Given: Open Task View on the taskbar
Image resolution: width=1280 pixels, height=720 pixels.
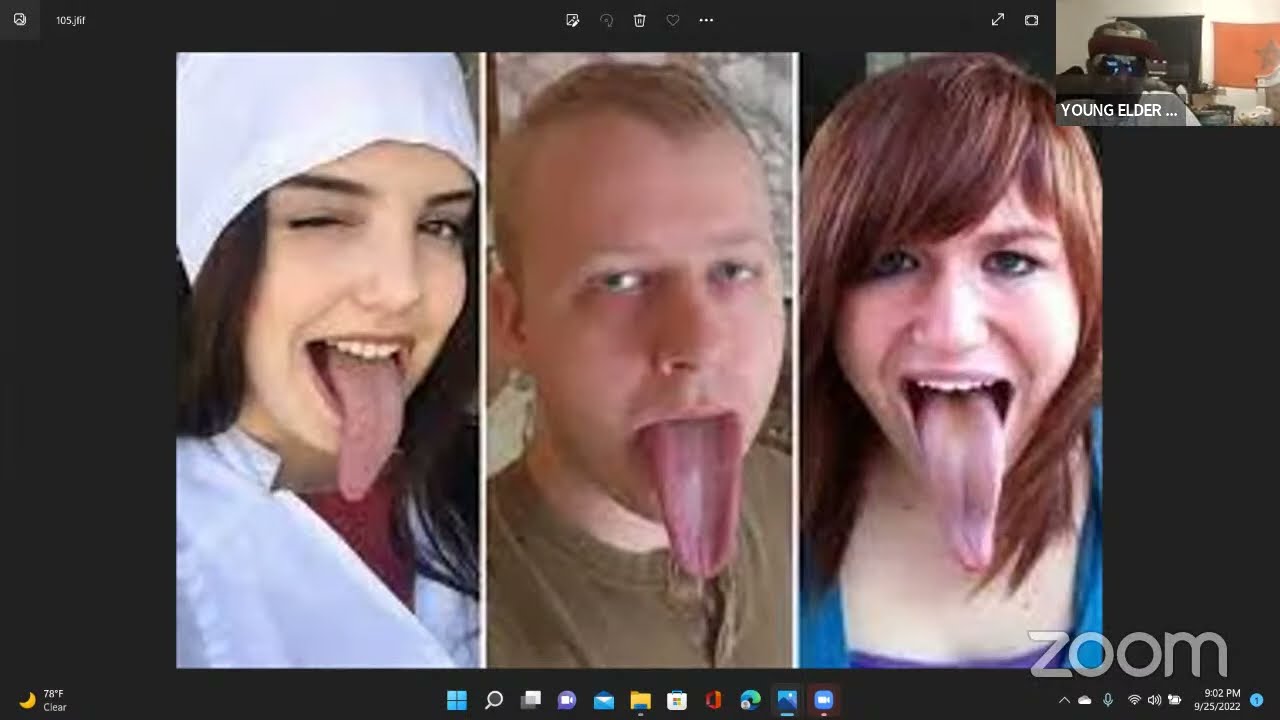Looking at the screenshot, I should point(530,700).
